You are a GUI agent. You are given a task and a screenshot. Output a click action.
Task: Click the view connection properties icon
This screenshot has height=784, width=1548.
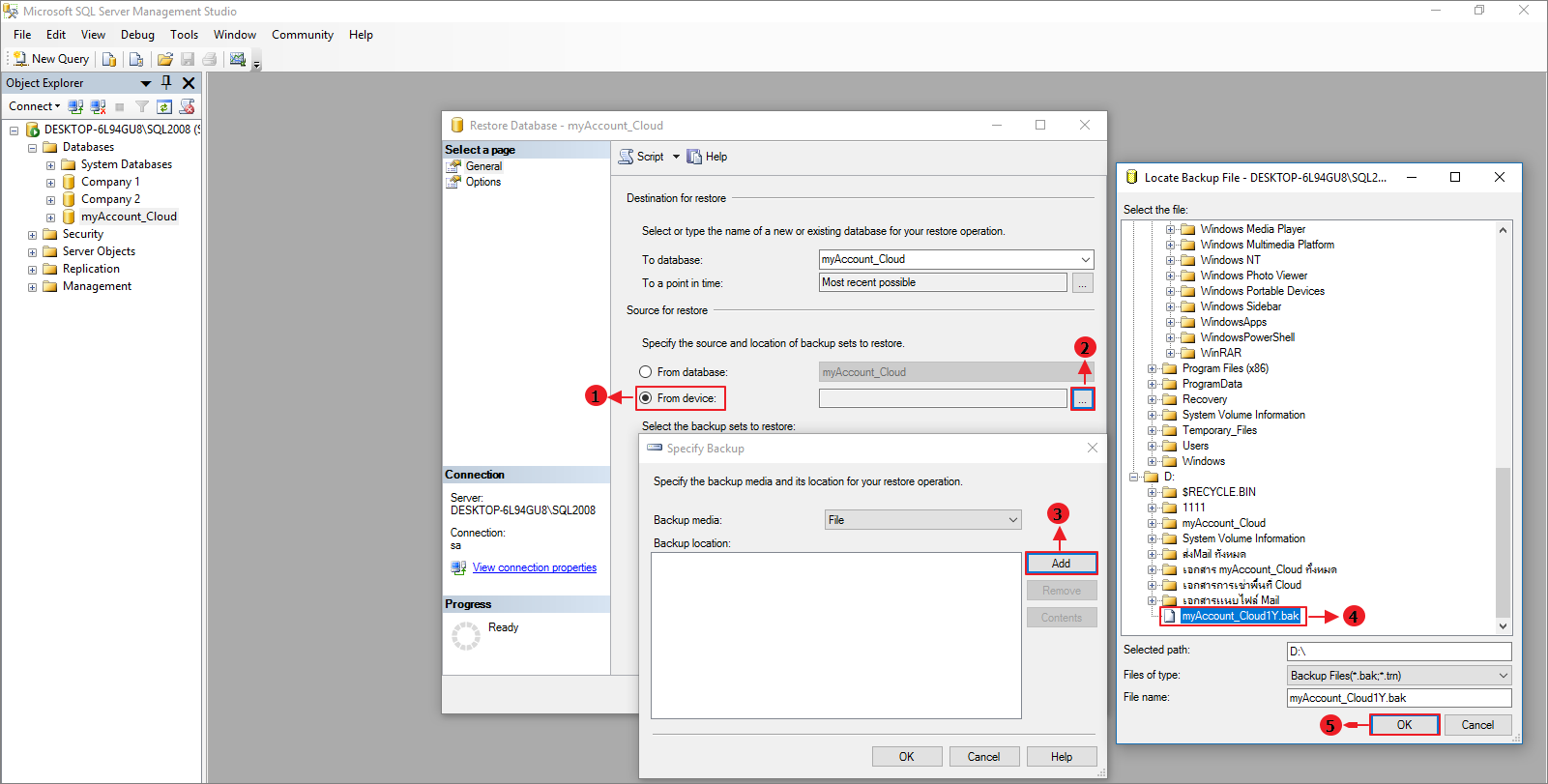pyautogui.click(x=458, y=568)
